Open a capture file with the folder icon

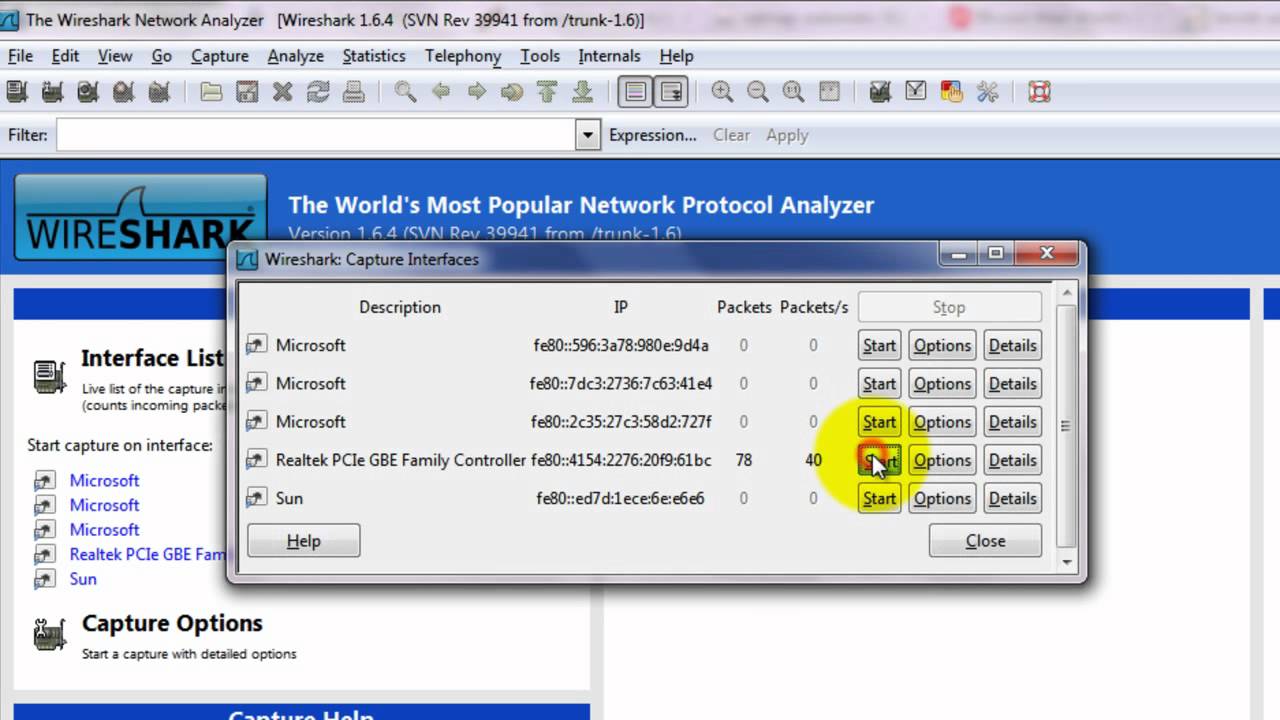[211, 92]
